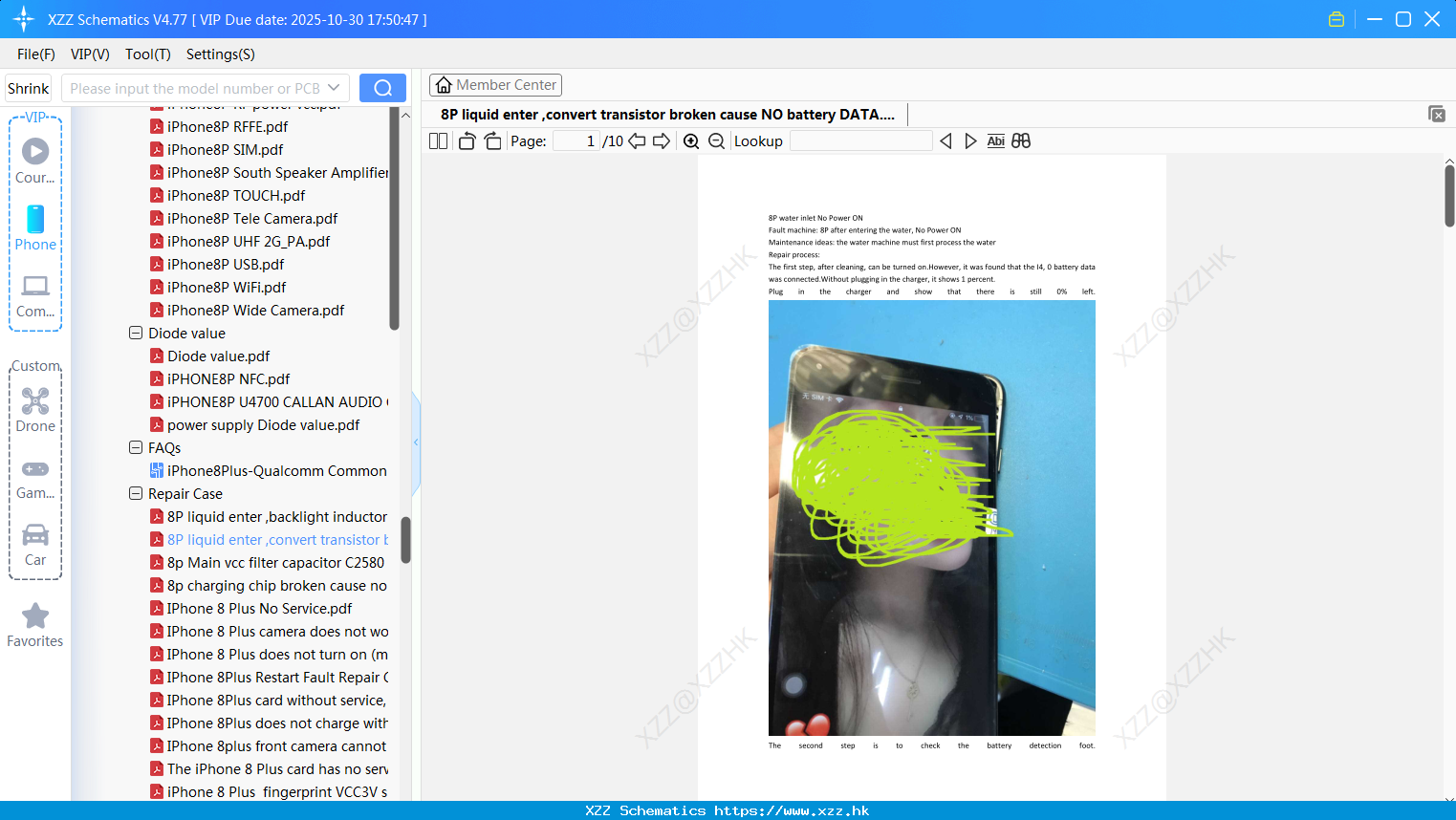1456x820 pixels.
Task: Rotate page clockwise
Action: 492,140
